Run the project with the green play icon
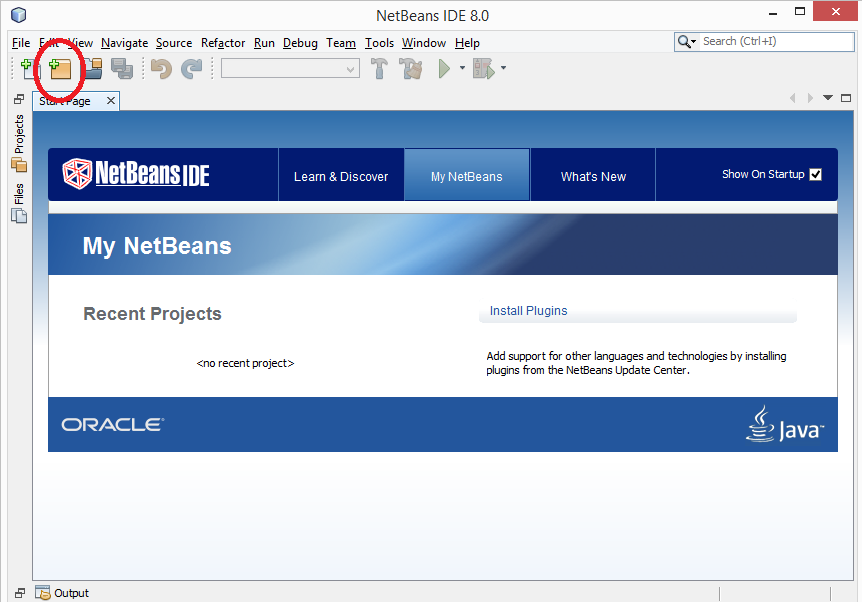Screen dimensions: 862x602 point(443,68)
